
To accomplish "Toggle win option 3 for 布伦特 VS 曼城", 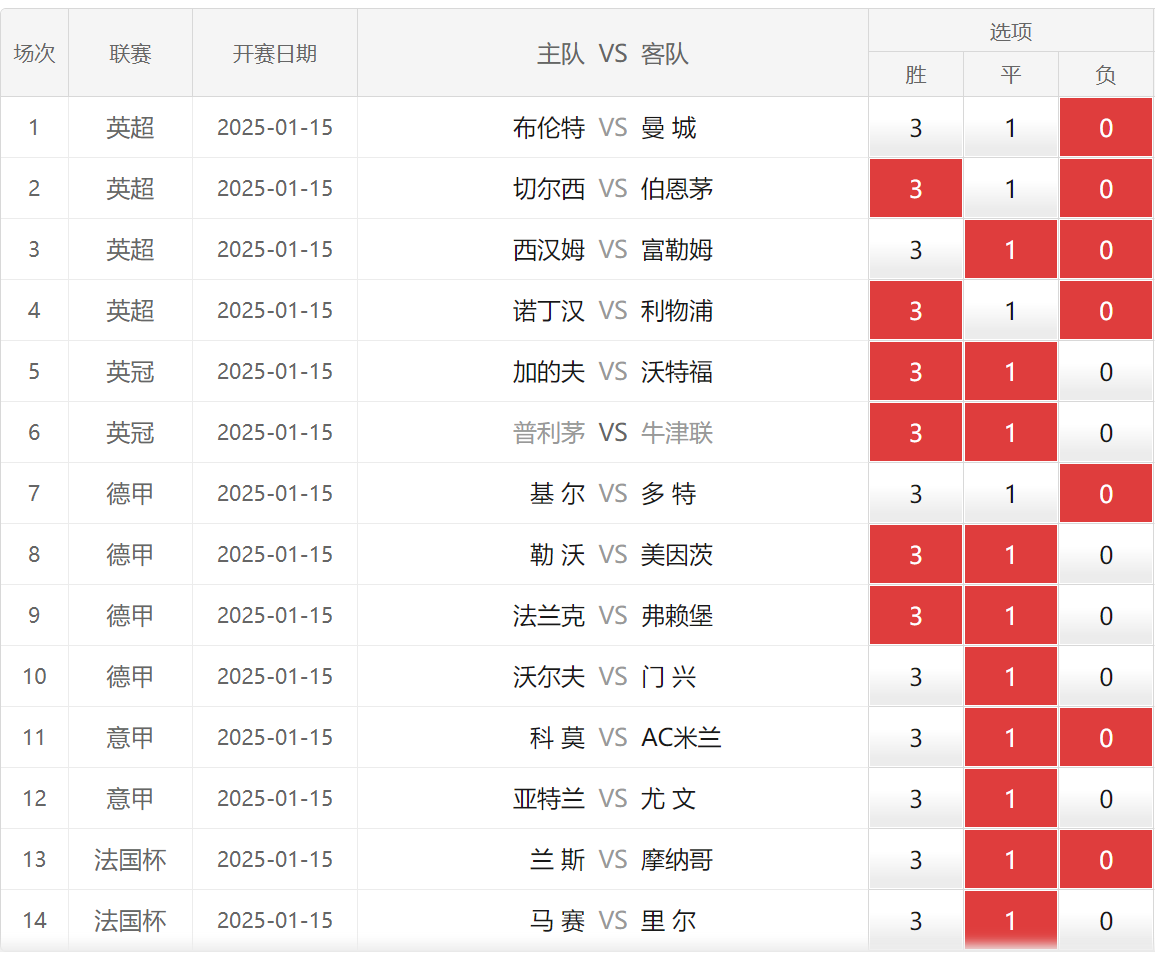I will pyautogui.click(x=916, y=127).
